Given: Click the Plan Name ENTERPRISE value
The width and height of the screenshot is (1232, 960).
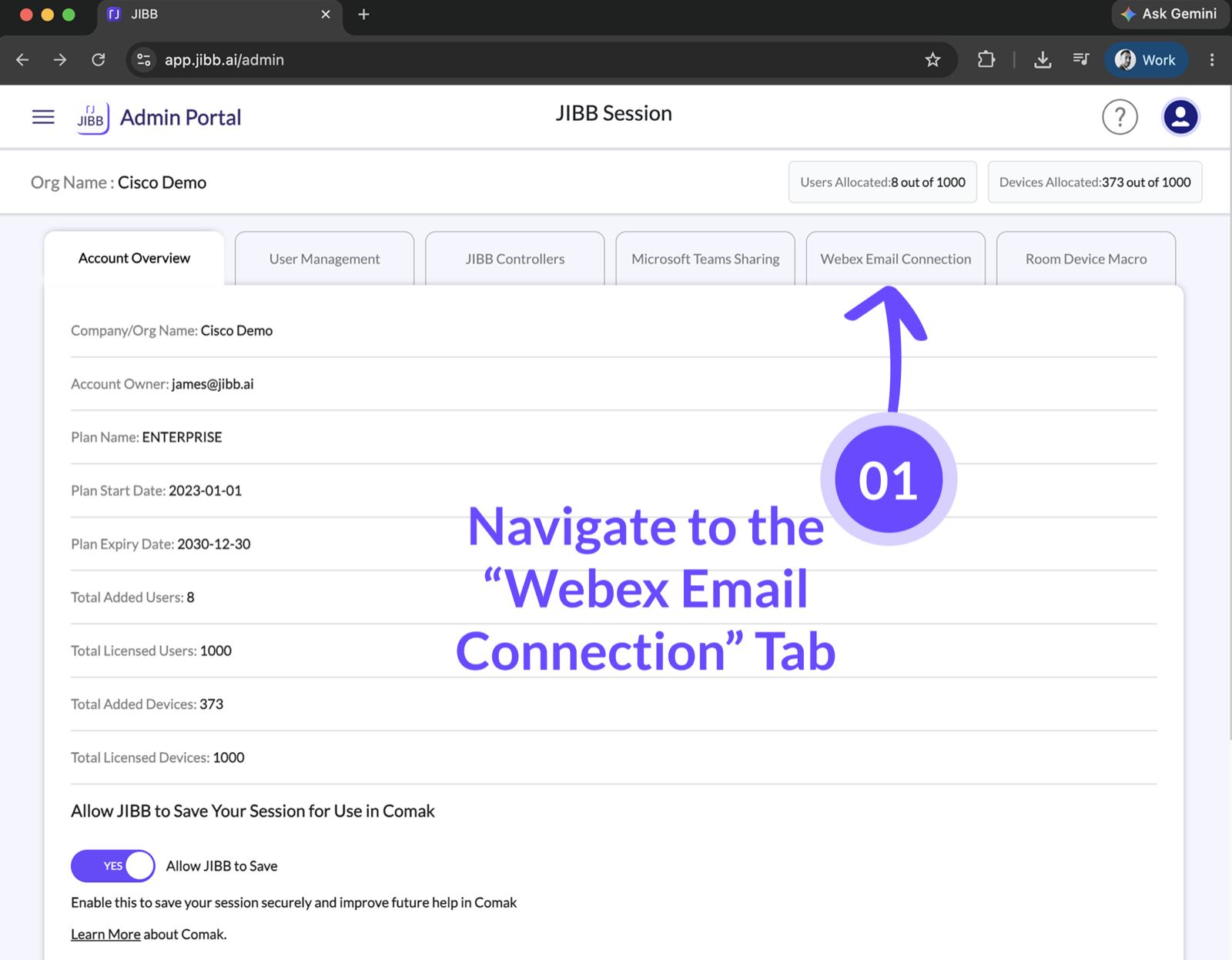Looking at the screenshot, I should 182,437.
